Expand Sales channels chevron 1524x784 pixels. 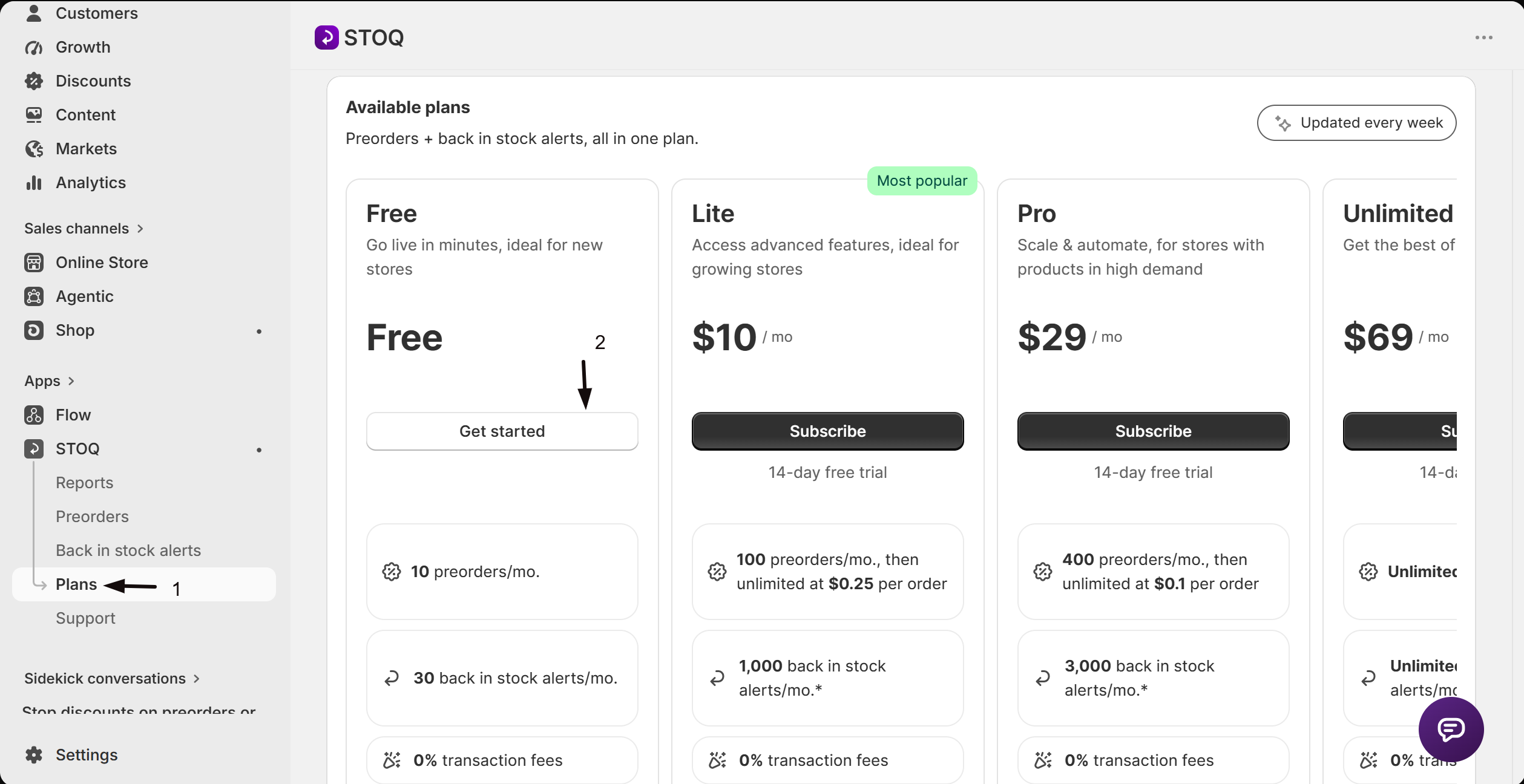(x=140, y=229)
